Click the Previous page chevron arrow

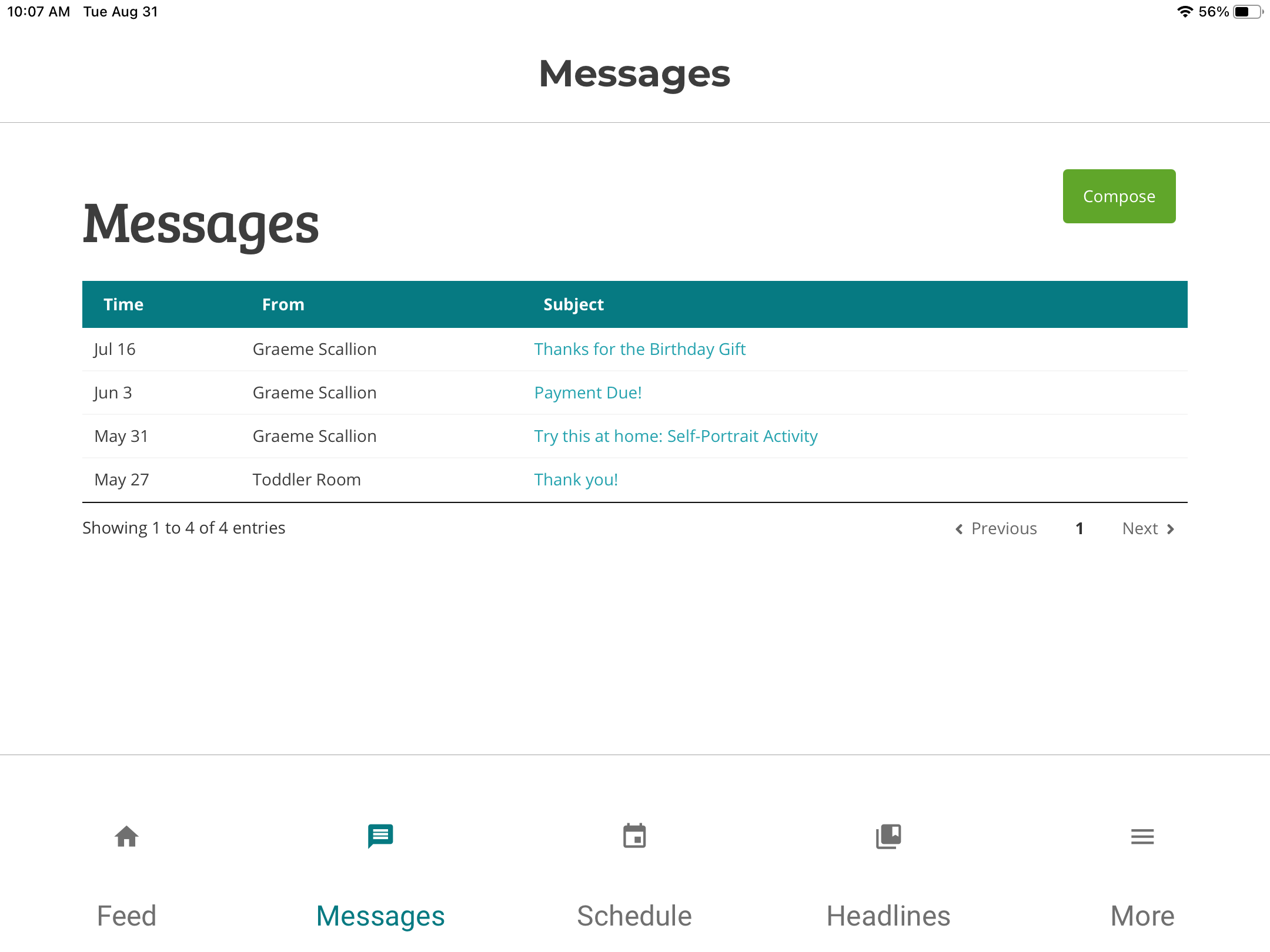(958, 528)
